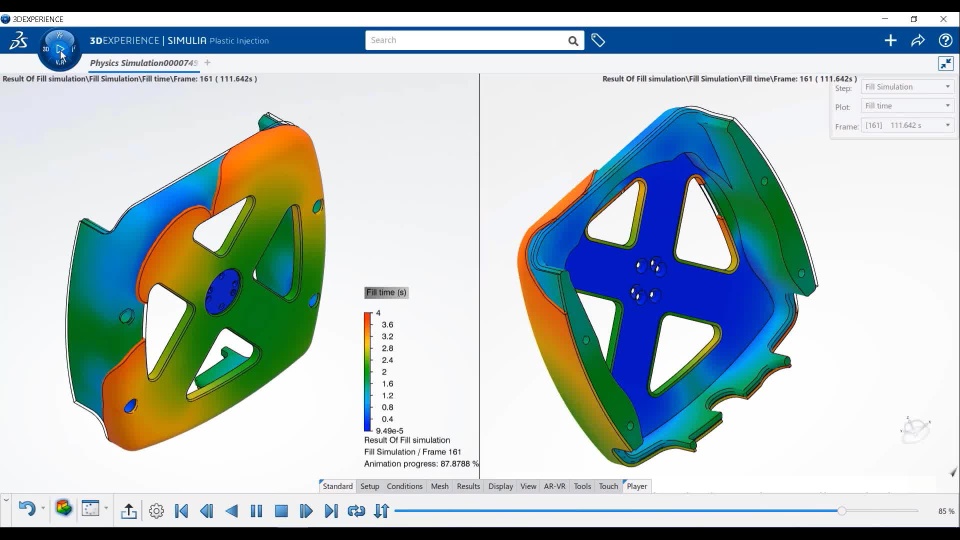Open the help question mark icon

pos(945,40)
